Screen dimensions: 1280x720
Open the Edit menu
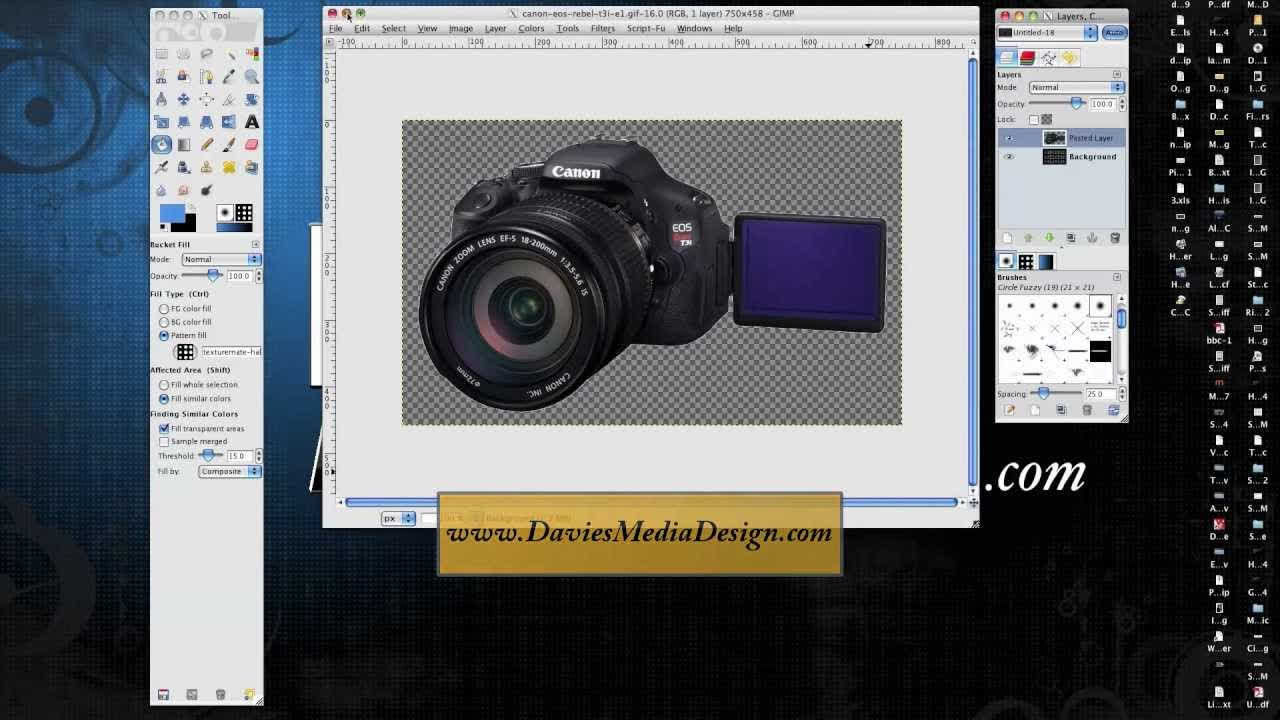click(362, 28)
